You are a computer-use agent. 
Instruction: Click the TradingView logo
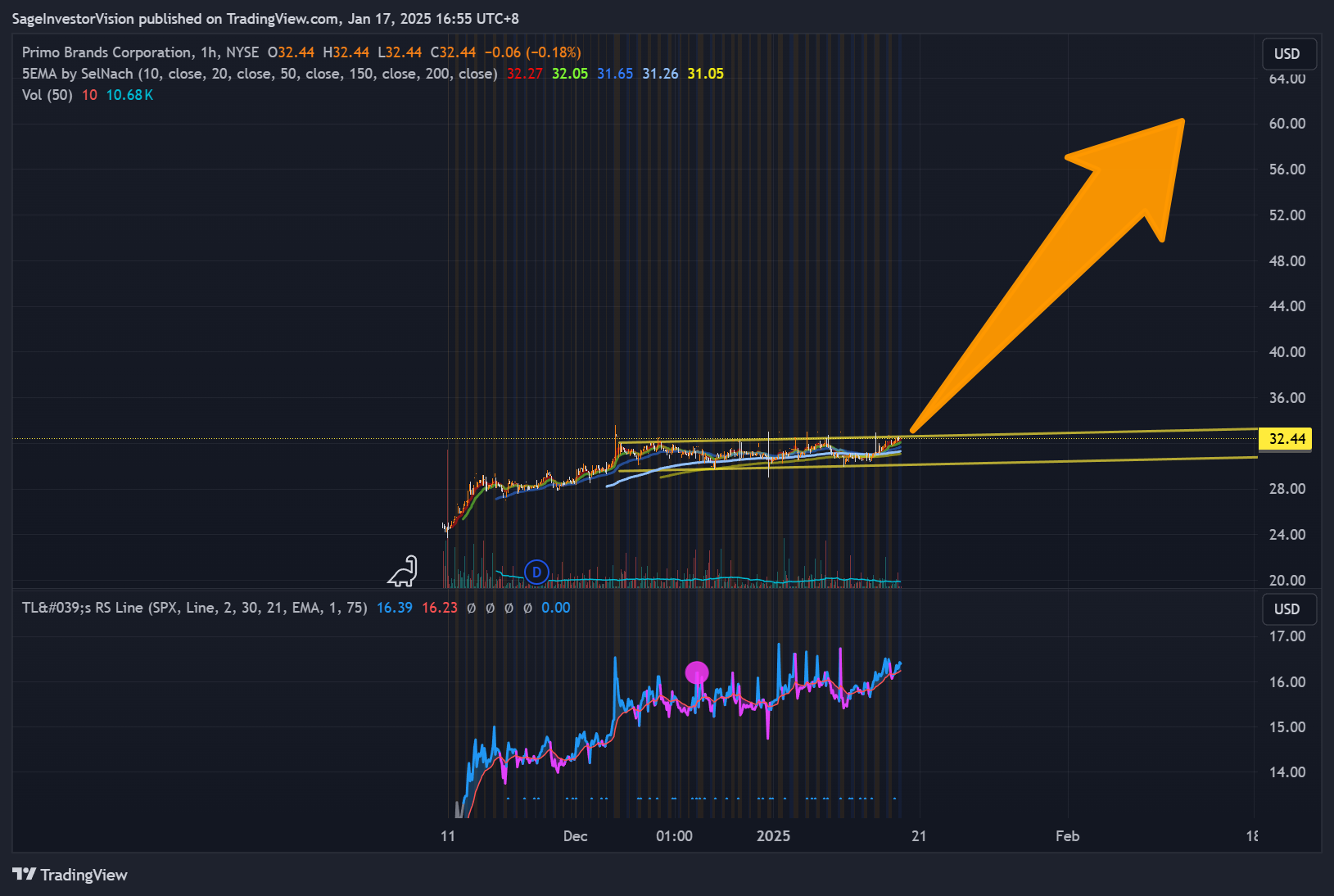point(70,875)
